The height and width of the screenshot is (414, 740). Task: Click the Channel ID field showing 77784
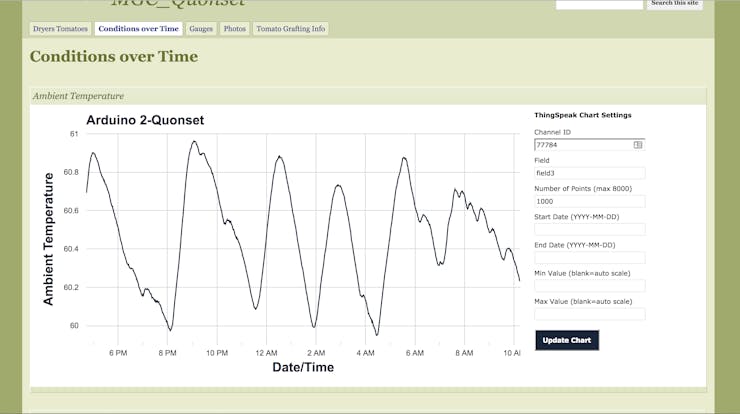pyautogui.click(x=589, y=145)
